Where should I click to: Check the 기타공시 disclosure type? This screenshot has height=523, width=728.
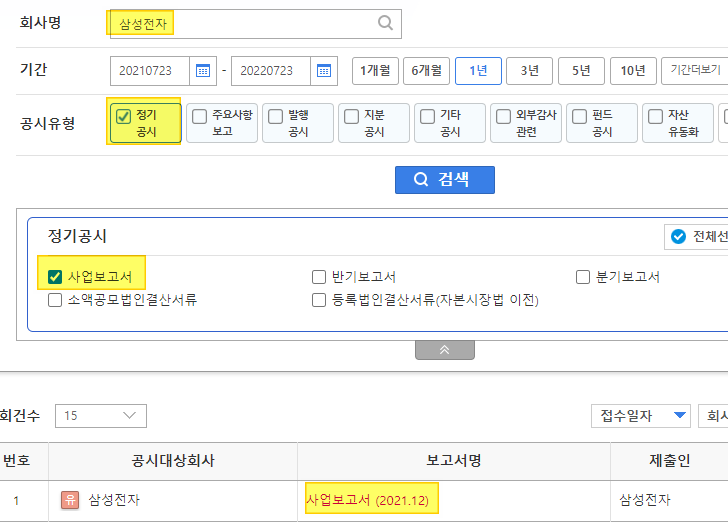click(427, 116)
